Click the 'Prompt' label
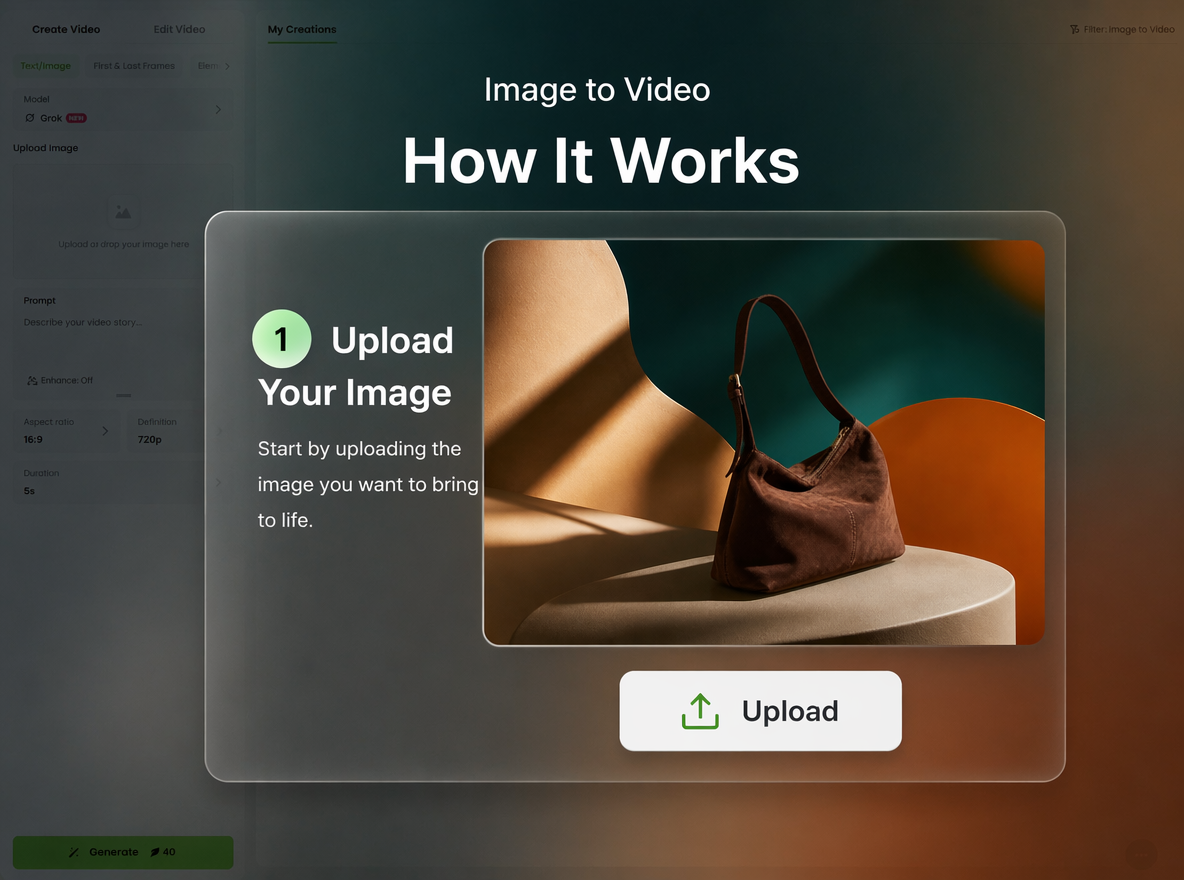This screenshot has width=1184, height=880. [x=39, y=301]
